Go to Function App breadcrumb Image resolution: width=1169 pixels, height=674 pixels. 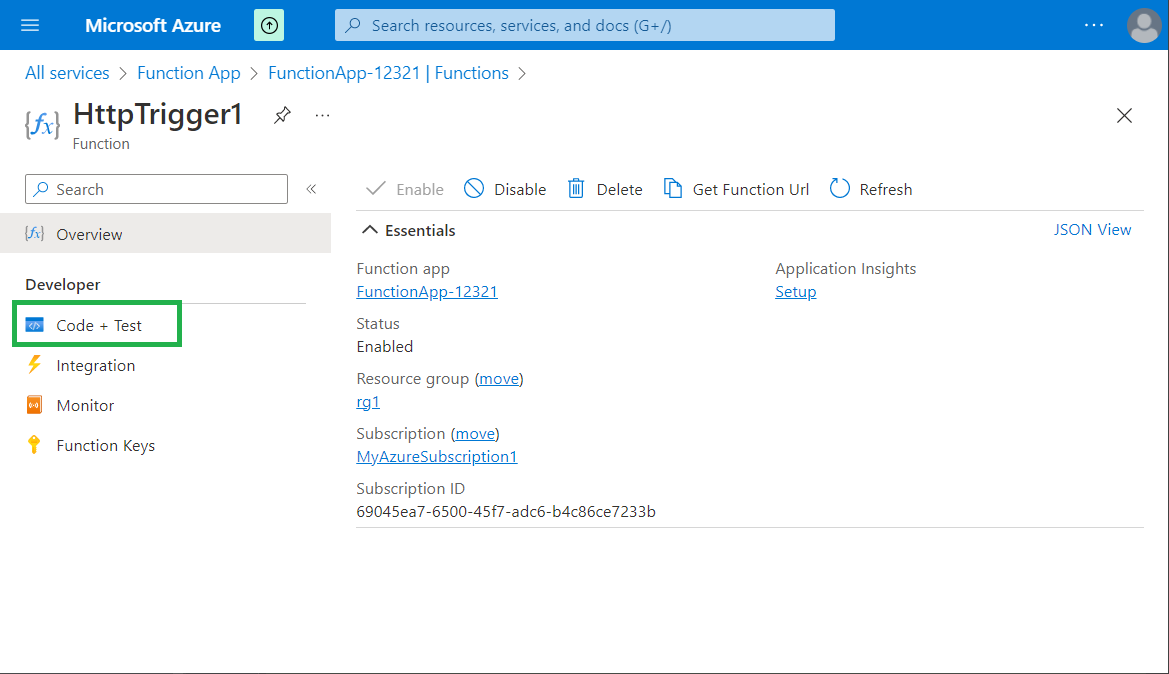pyautogui.click(x=189, y=73)
